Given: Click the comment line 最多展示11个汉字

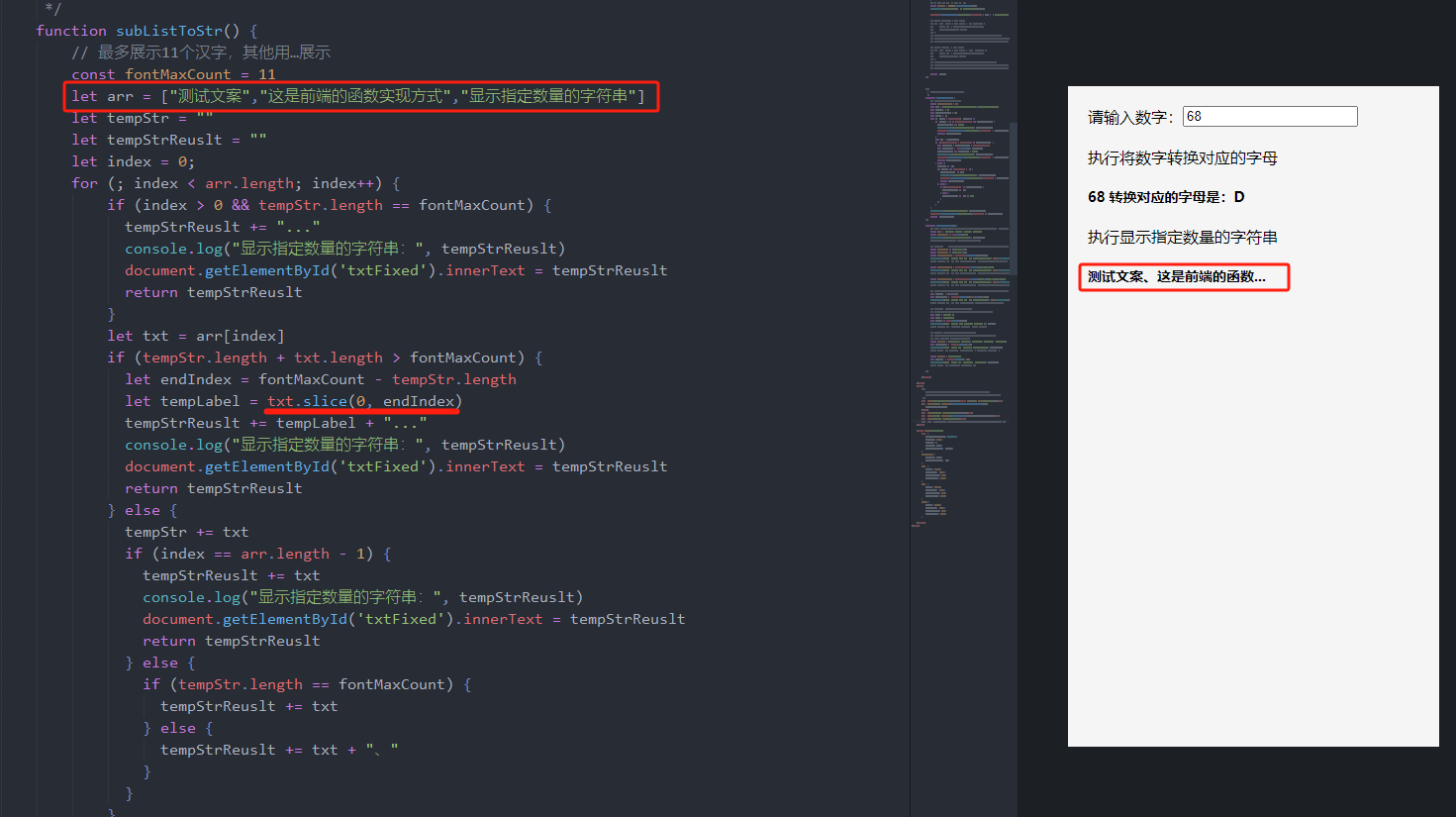Looking at the screenshot, I should click(201, 52).
